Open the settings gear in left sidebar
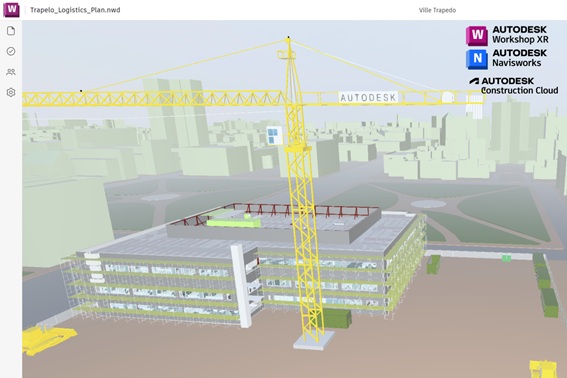The image size is (567, 378). (x=11, y=92)
